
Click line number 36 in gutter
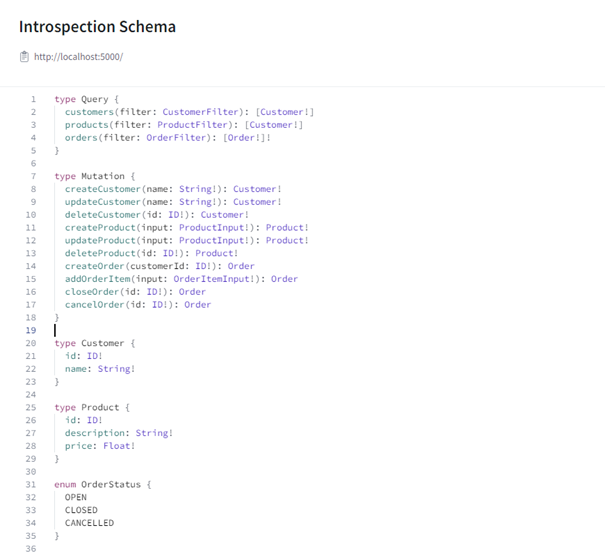(x=31, y=549)
